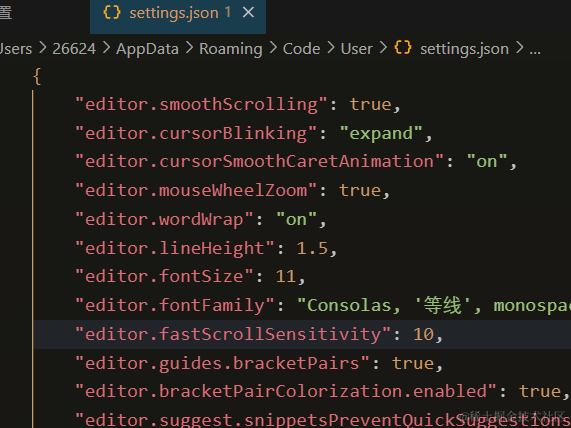Open the AppData breadcrumb folder
The image size is (571, 428).
point(147,49)
